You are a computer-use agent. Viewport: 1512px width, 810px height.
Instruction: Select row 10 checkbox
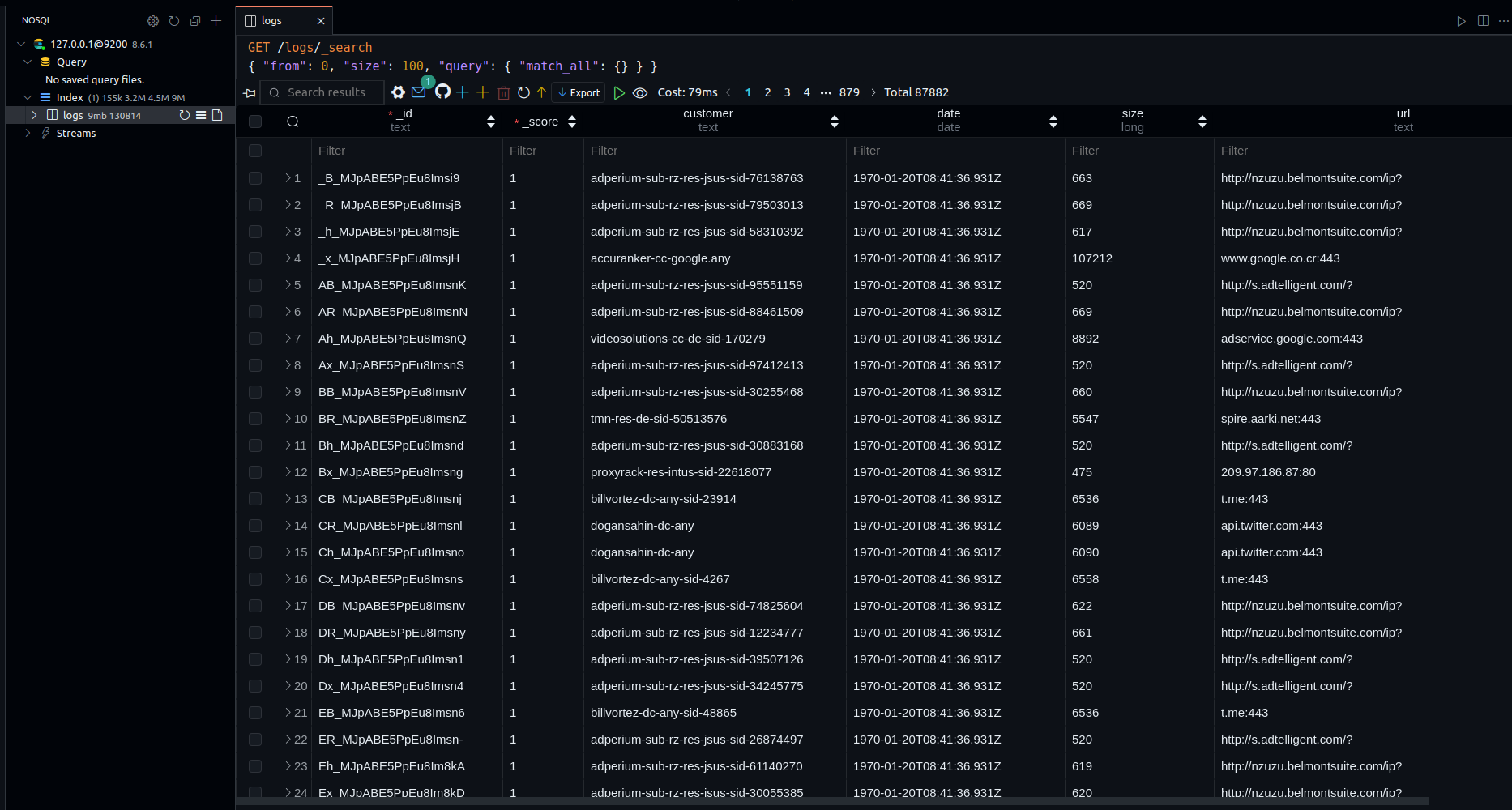[255, 419]
